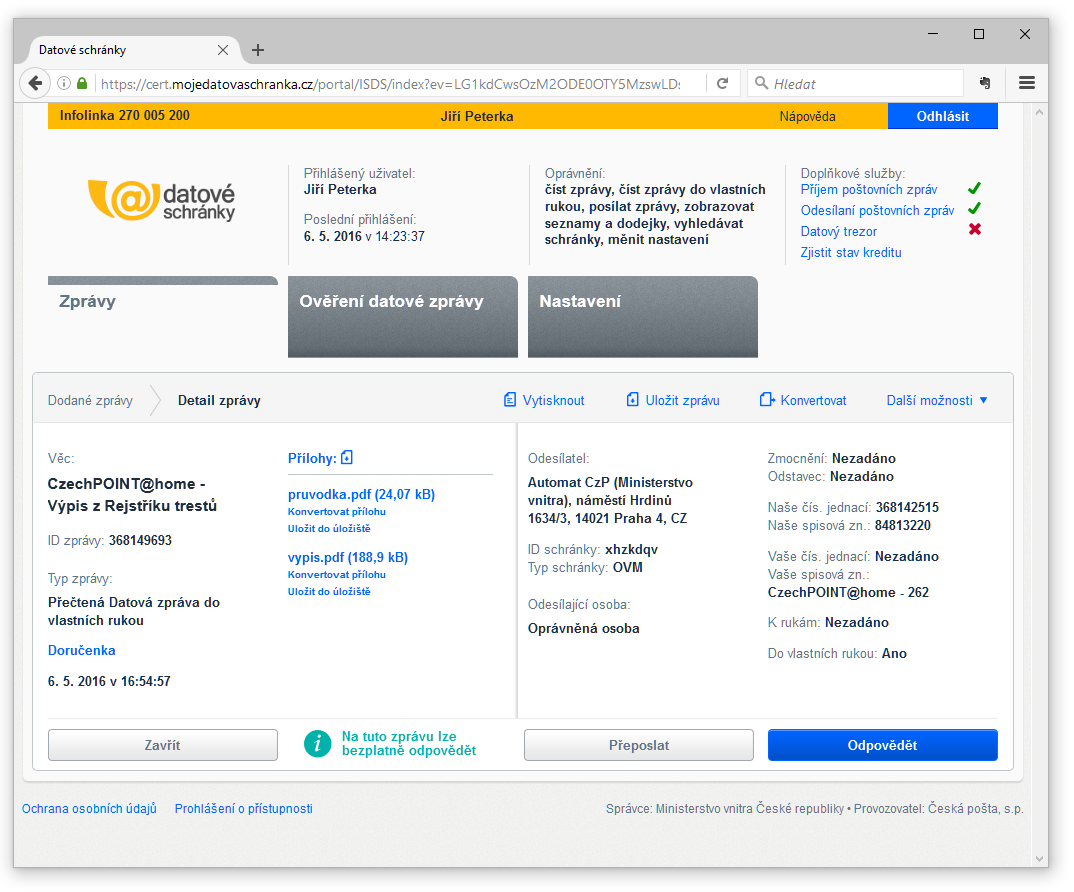Go back with the browser back arrow
Screen dimensions: 1074x892
tap(35, 84)
